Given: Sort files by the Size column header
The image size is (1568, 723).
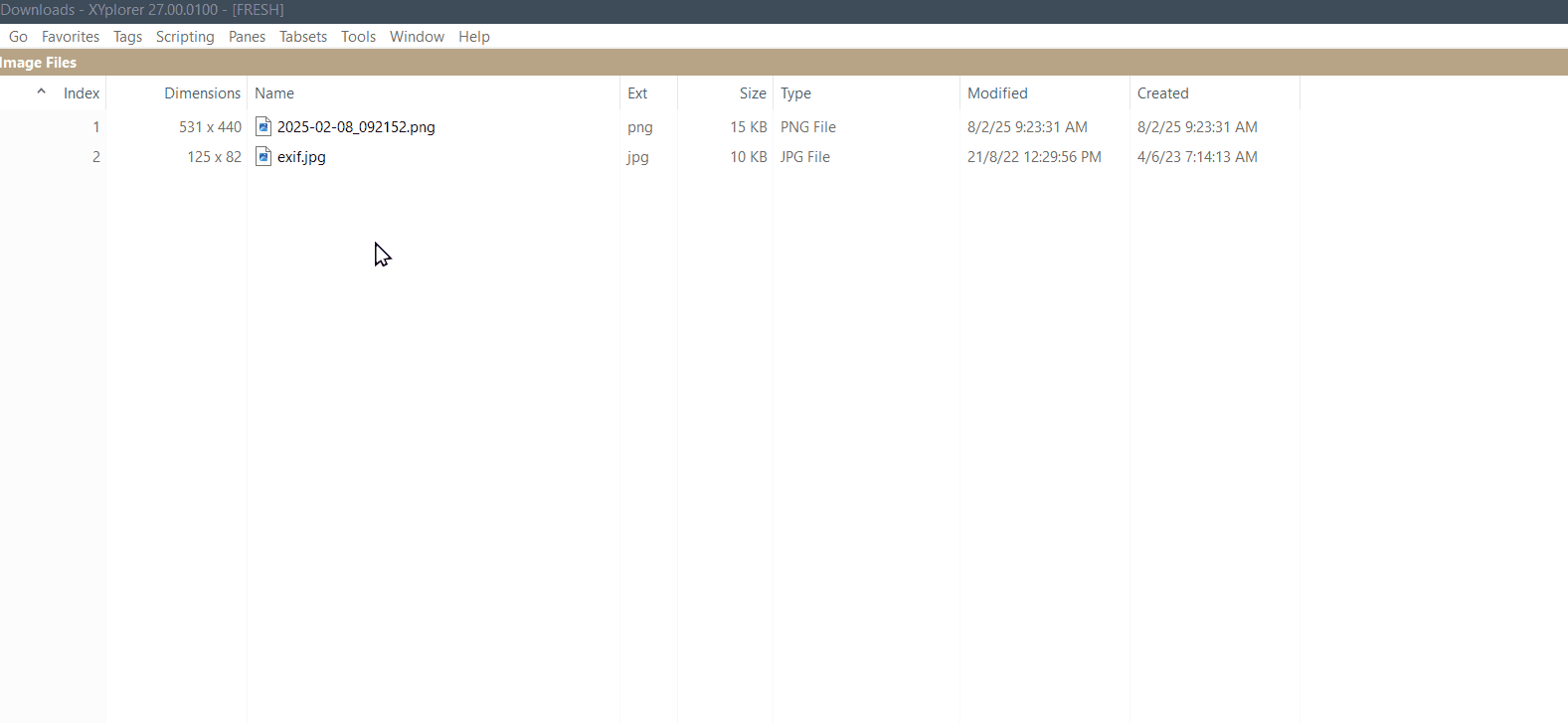Looking at the screenshot, I should (753, 93).
